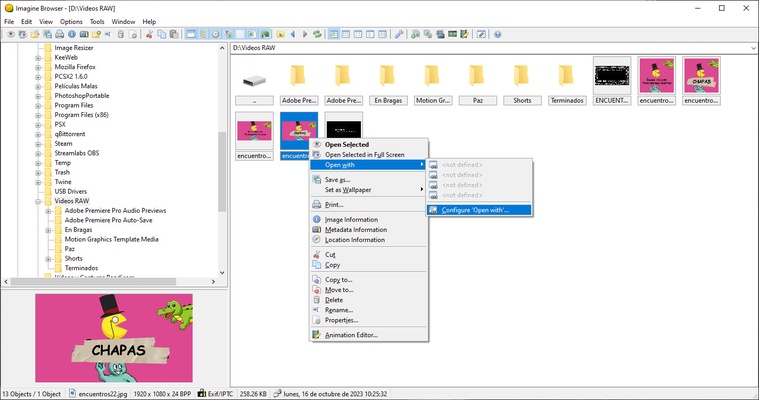
Task: Choose Open Selected in Full Screen
Action: [x=369, y=154]
